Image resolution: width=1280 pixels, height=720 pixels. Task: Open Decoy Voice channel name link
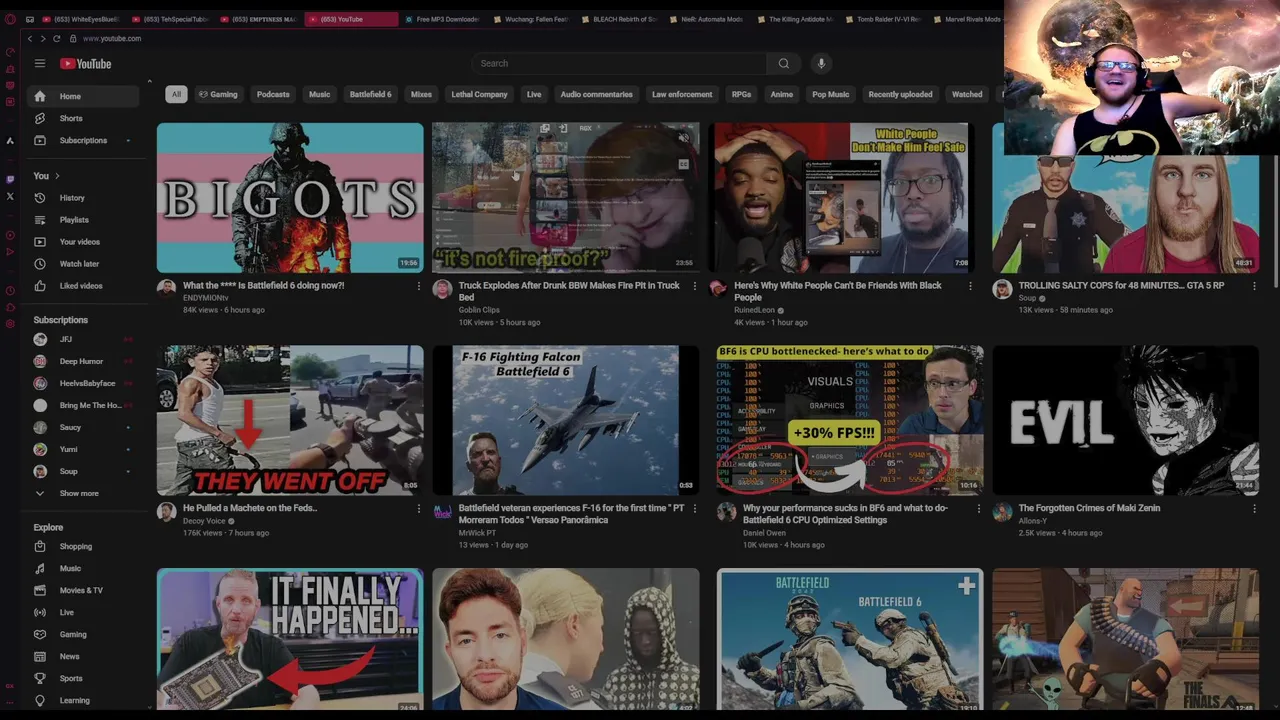(204, 521)
